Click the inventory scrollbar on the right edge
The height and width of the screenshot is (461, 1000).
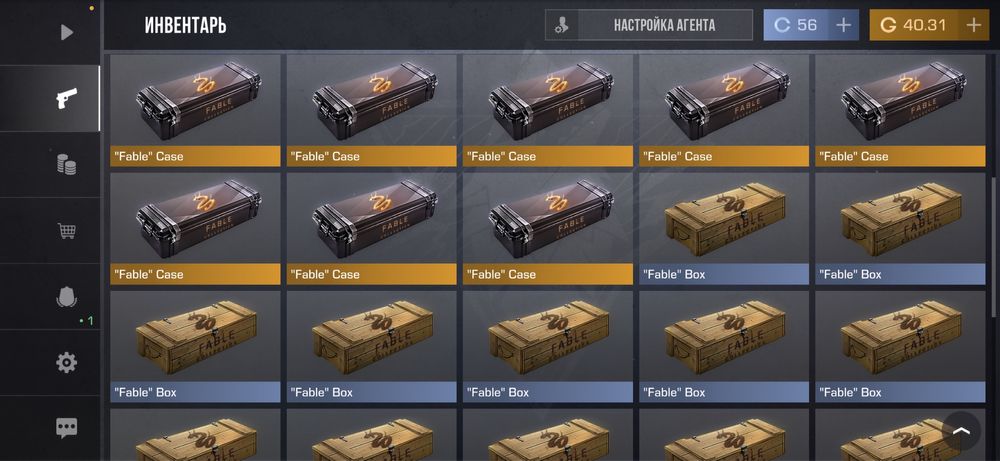coord(994,185)
